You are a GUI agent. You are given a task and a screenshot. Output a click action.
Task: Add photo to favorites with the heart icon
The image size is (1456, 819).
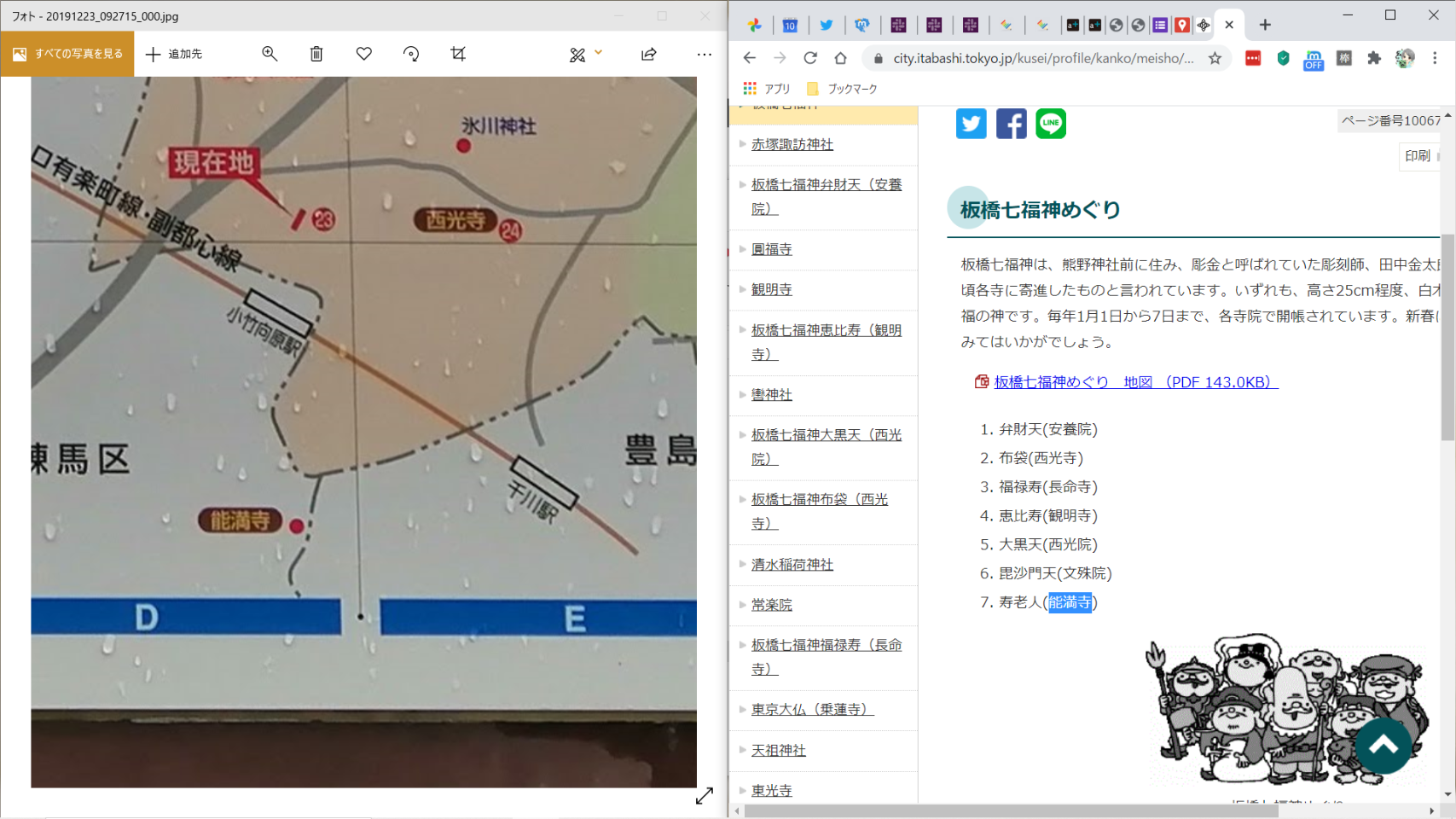point(364,54)
